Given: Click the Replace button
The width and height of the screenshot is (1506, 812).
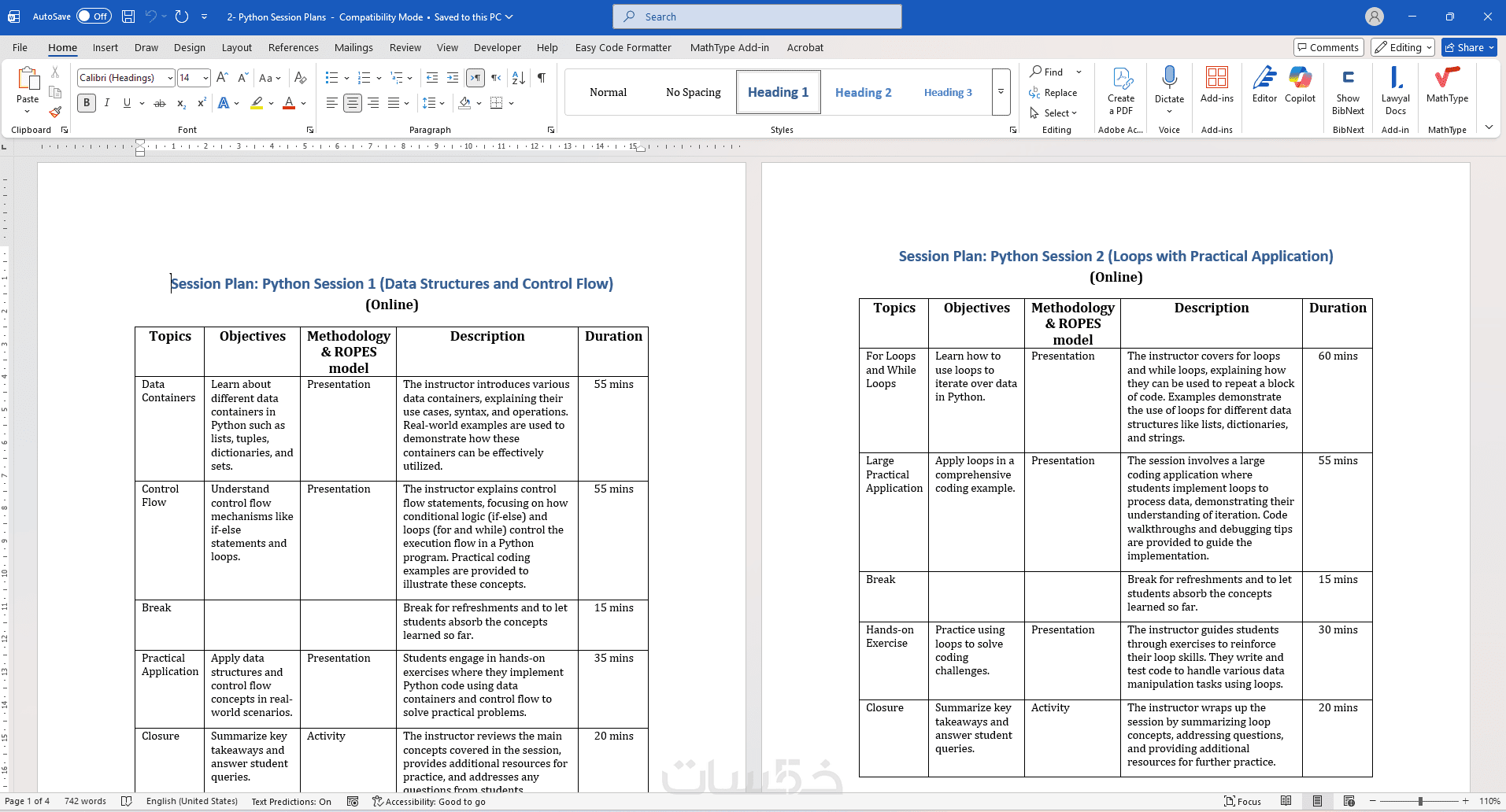Looking at the screenshot, I should coord(1053,93).
